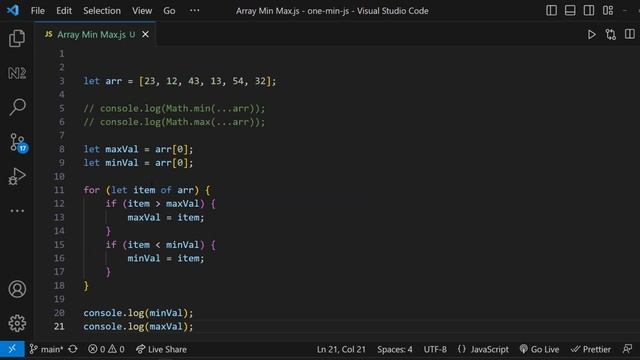Click comment '// console.log(Math.min(...arr));'
Viewport: 640px width, 360px height.
tap(174, 109)
